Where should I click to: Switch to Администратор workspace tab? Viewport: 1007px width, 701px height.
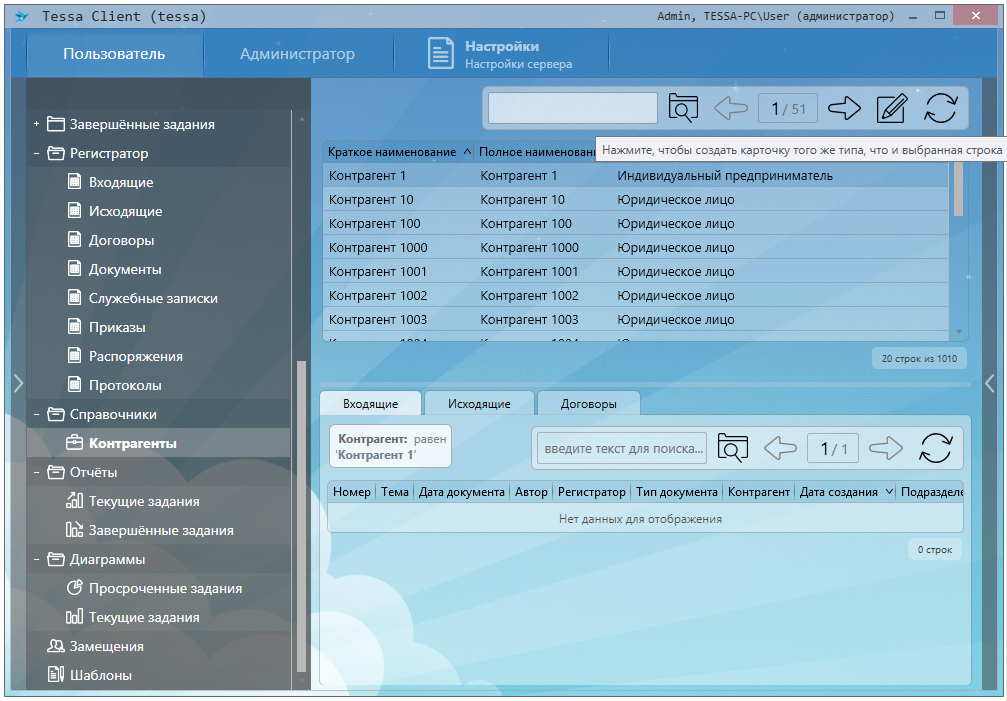[297, 54]
